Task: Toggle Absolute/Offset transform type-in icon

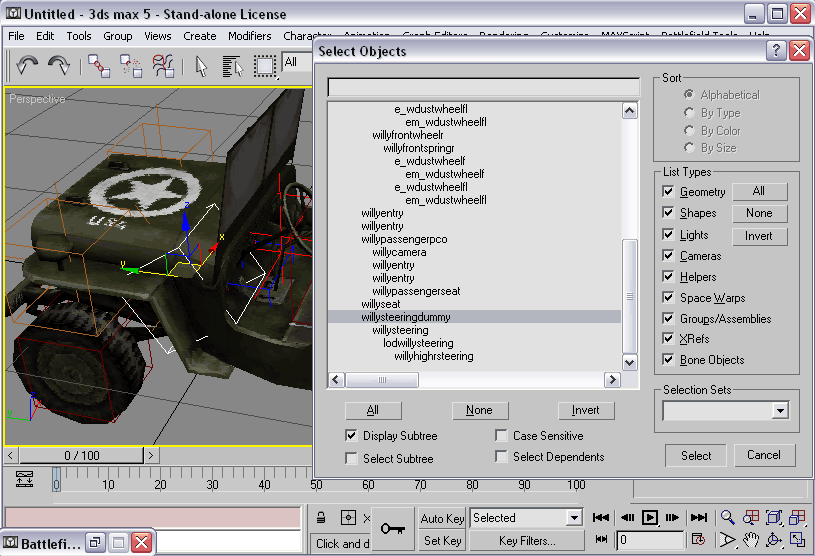Action: pos(348,518)
